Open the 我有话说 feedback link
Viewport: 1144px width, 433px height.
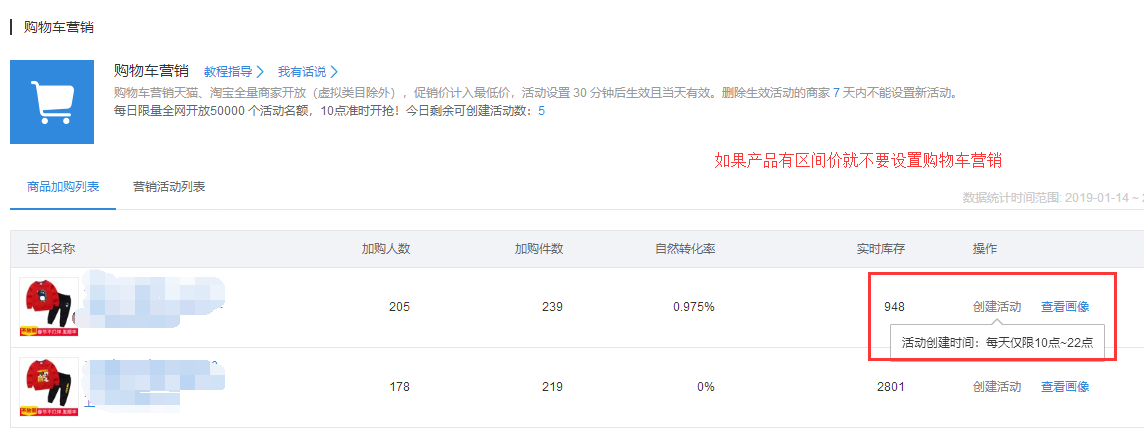302,72
